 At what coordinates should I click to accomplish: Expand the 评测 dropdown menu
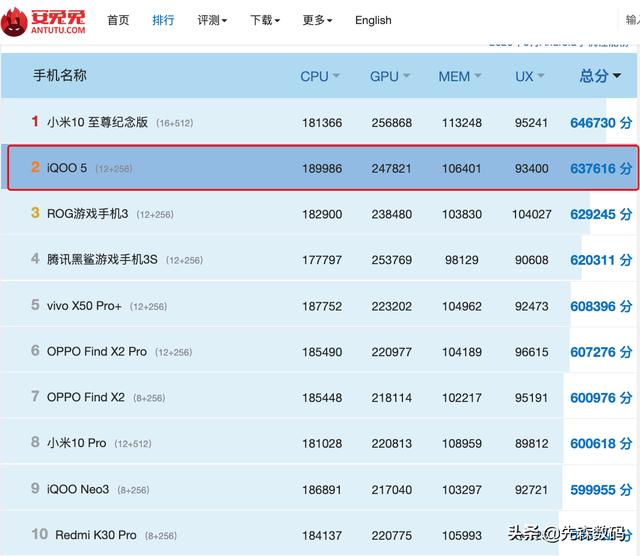coord(212,20)
